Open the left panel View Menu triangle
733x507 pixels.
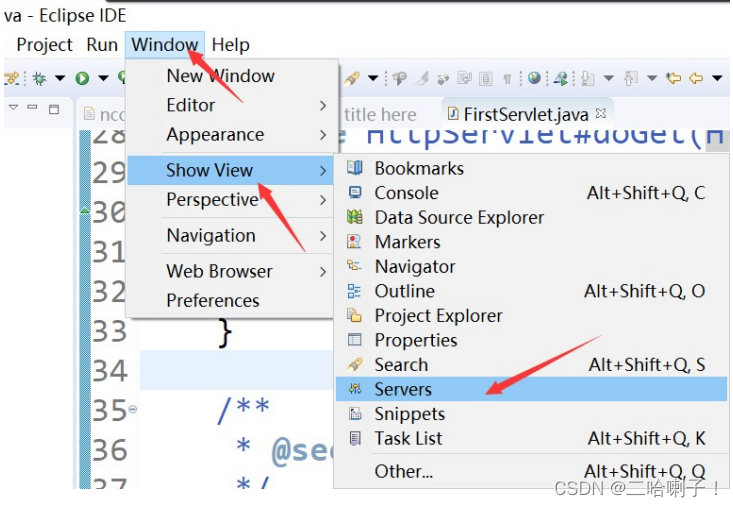tap(14, 107)
